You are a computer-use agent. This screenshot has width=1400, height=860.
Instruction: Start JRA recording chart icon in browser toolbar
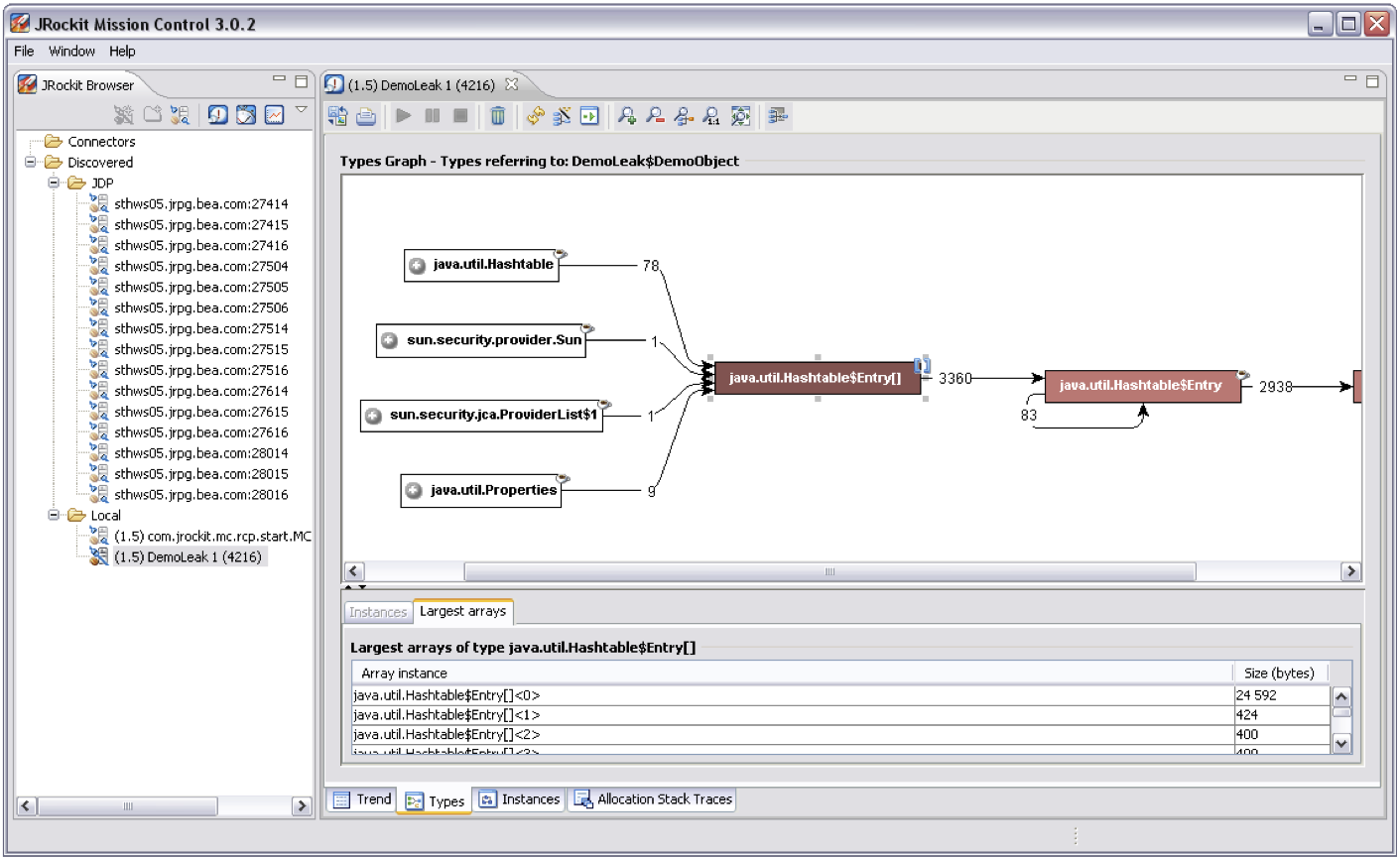click(x=274, y=115)
